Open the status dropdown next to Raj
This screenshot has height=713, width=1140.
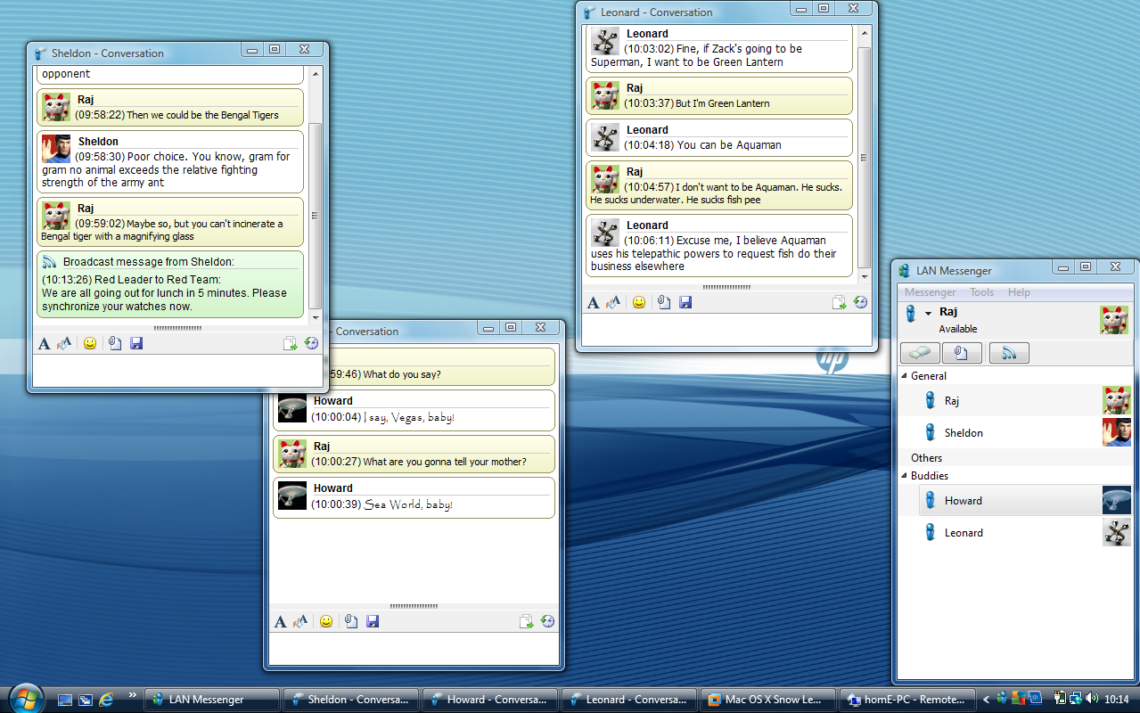click(x=930, y=312)
